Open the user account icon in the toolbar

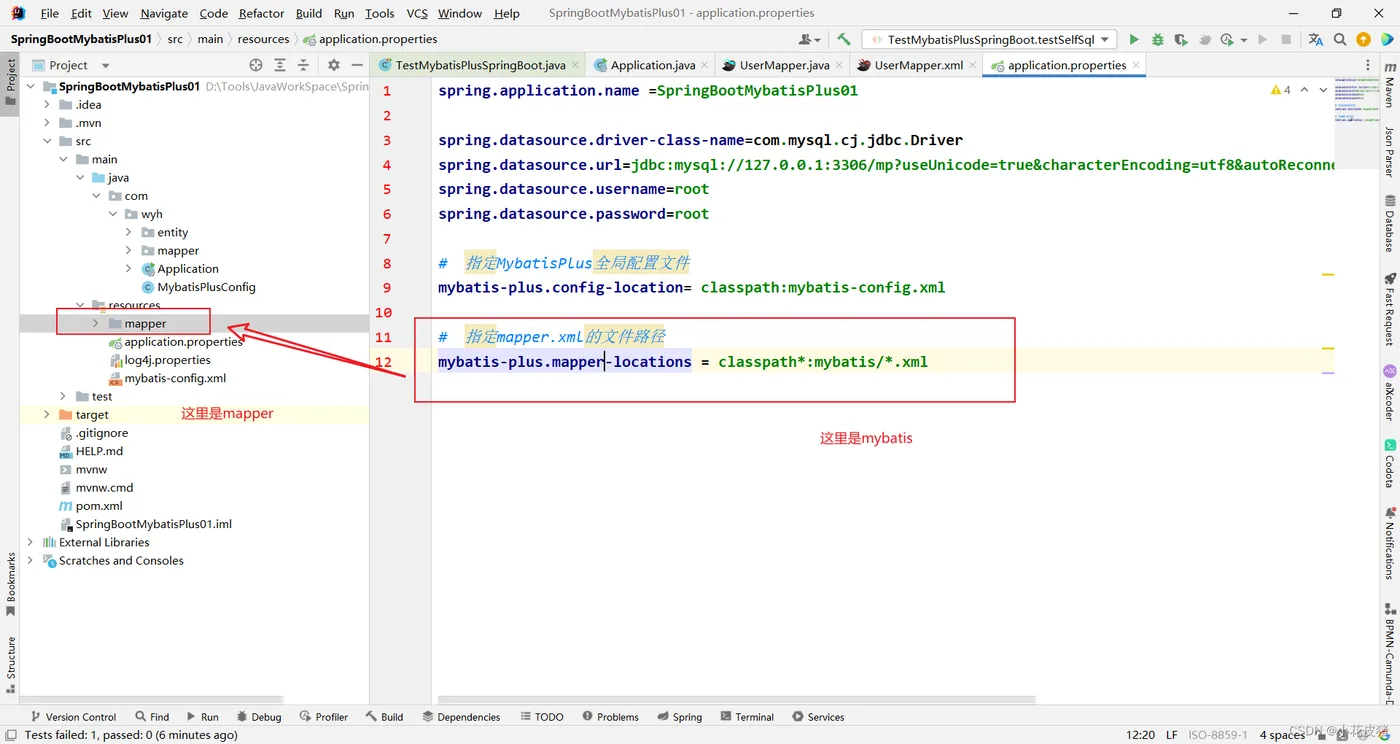point(808,40)
